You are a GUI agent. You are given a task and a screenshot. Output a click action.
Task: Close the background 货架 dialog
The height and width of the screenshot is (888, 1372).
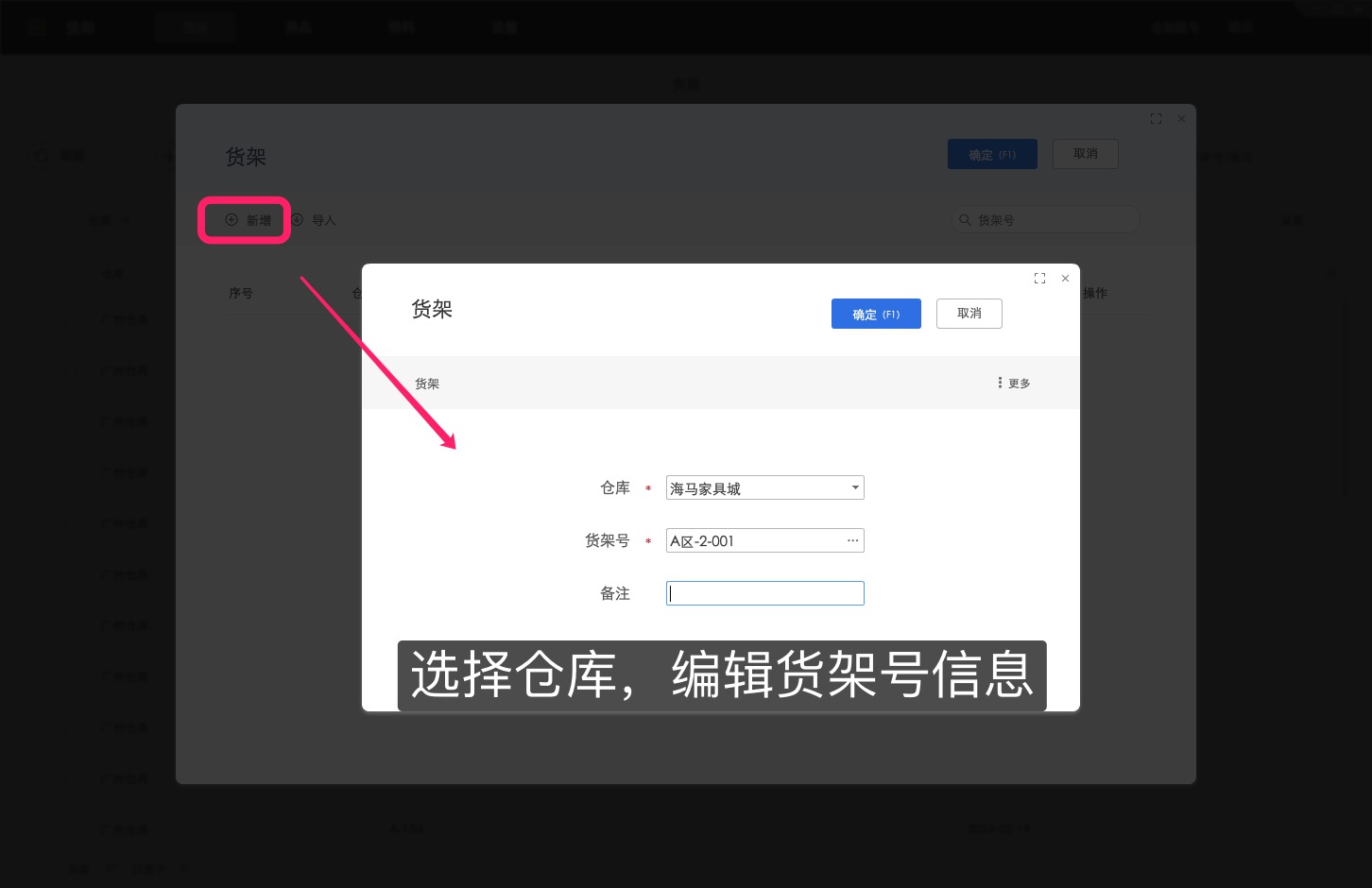pos(1181,119)
